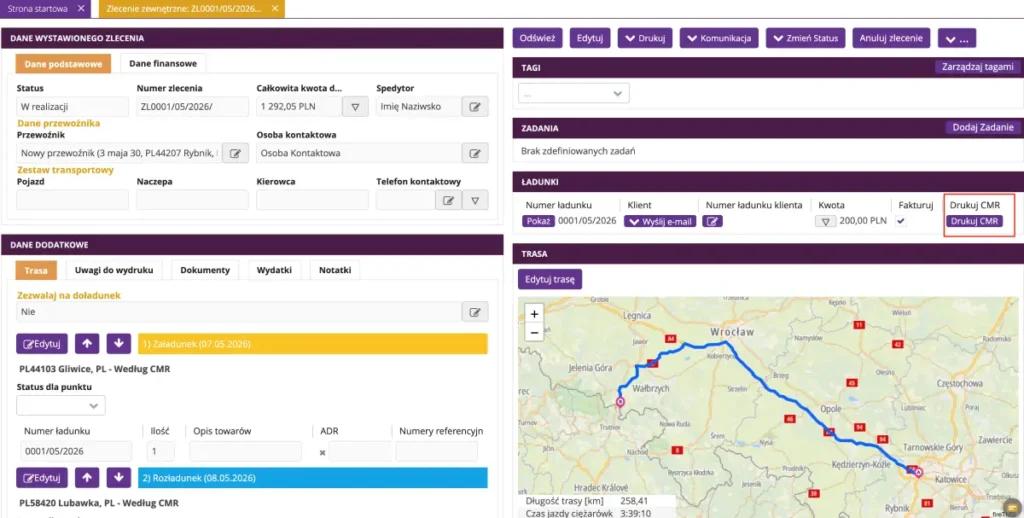Click the top Edytuj button

(590, 38)
